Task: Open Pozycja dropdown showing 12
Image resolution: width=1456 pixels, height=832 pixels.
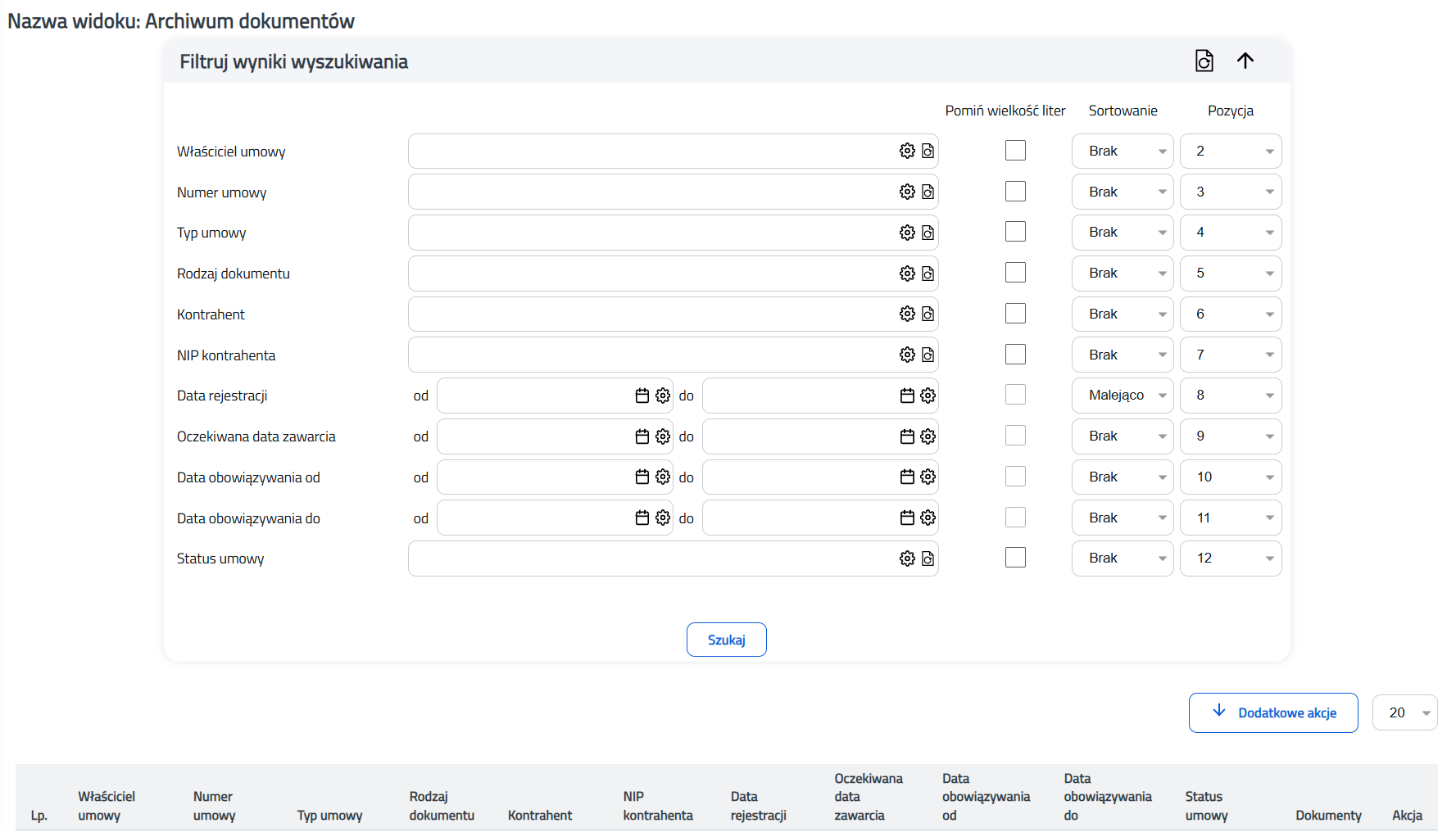Action: [1231, 558]
